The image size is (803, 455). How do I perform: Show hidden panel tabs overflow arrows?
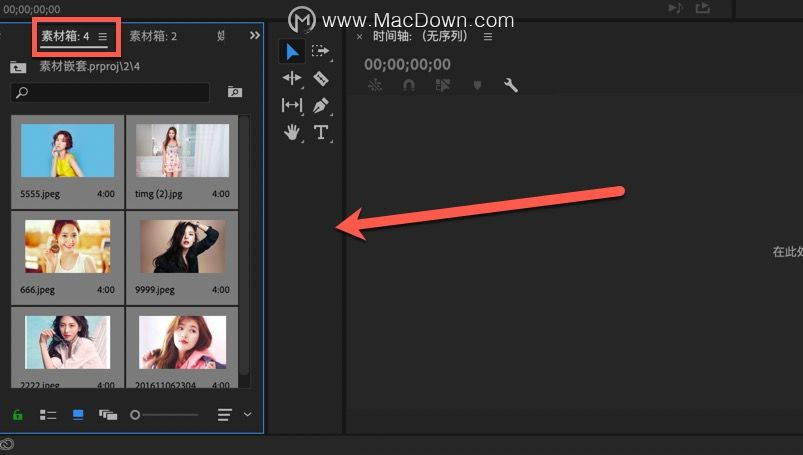tap(255, 35)
